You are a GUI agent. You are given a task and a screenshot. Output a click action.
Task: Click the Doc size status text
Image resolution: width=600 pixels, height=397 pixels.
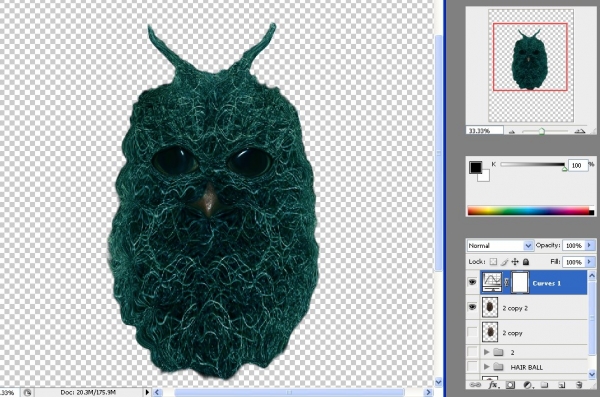88,392
